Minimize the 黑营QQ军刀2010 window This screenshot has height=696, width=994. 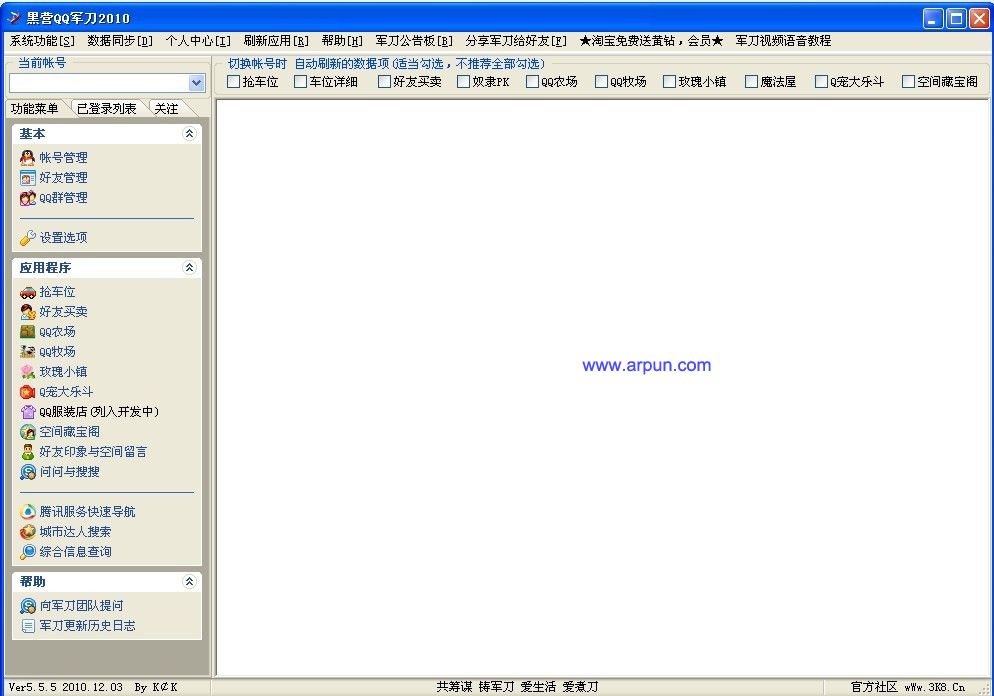[x=933, y=18]
